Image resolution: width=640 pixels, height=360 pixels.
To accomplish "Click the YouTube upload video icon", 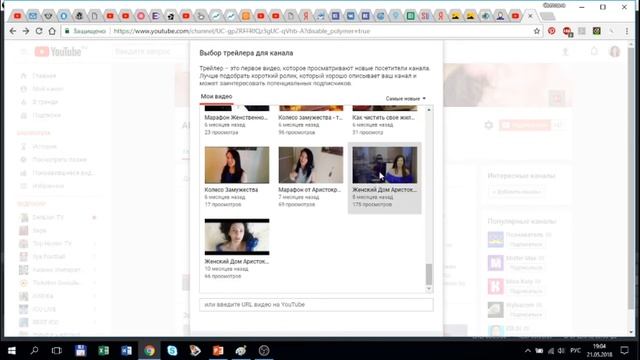I will [565, 52].
